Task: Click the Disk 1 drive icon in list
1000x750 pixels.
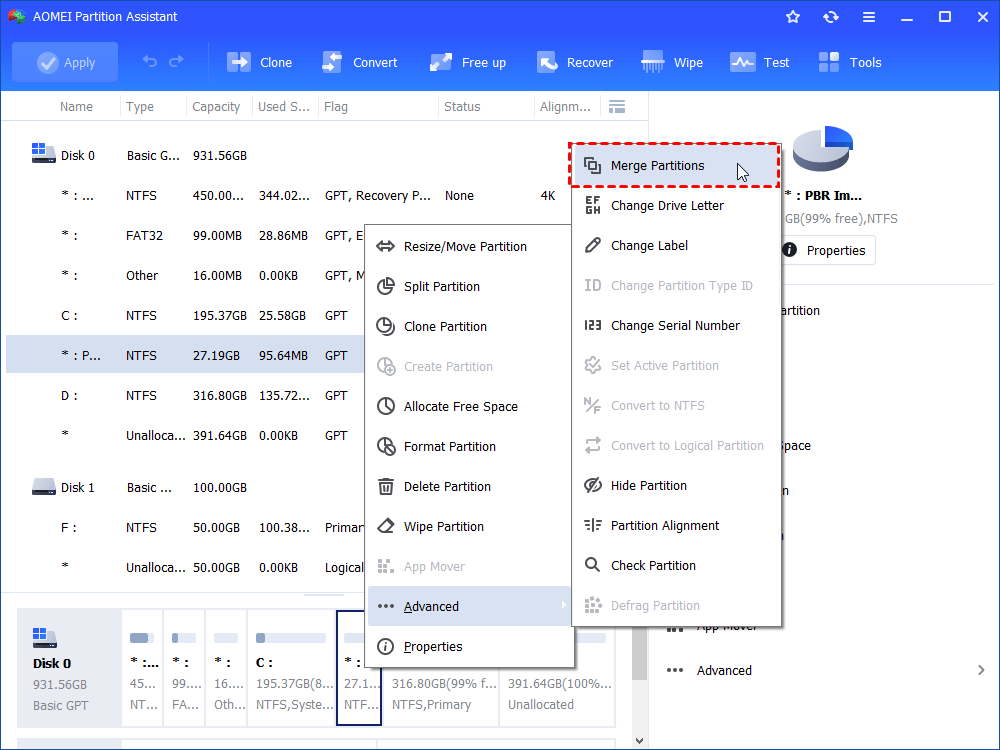Action: pyautogui.click(x=43, y=487)
